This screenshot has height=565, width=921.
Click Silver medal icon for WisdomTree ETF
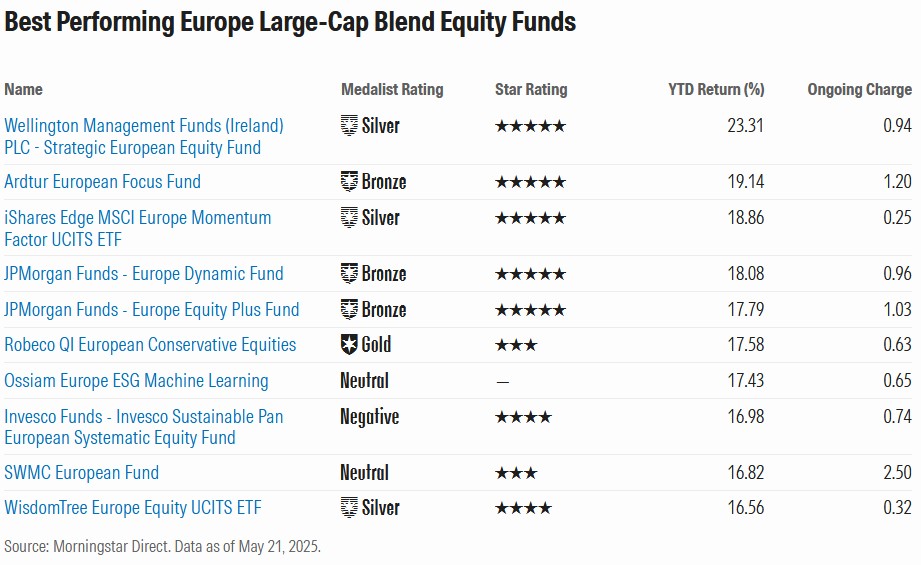coord(349,508)
